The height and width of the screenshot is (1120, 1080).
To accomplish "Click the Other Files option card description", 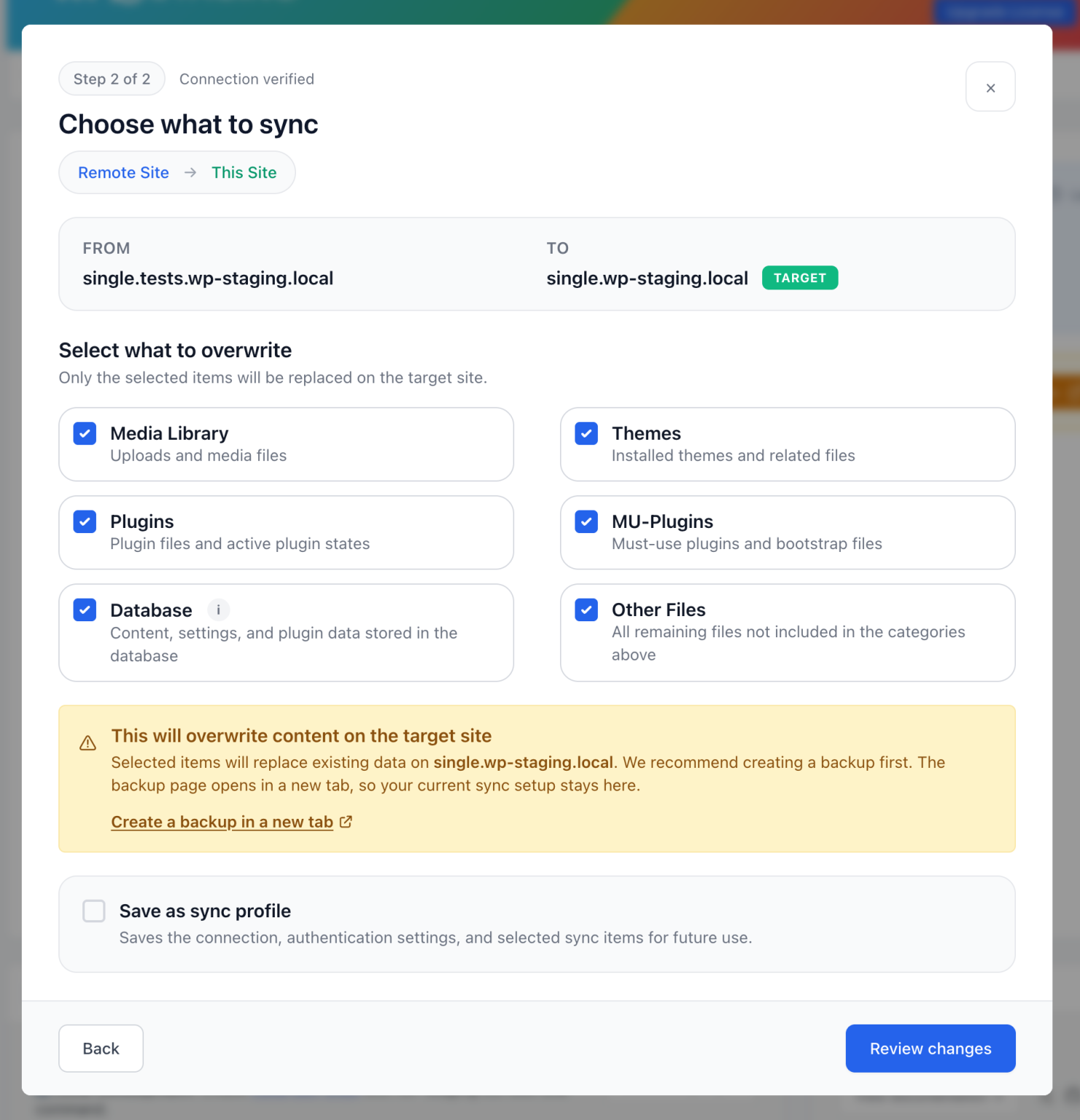I will (788, 643).
